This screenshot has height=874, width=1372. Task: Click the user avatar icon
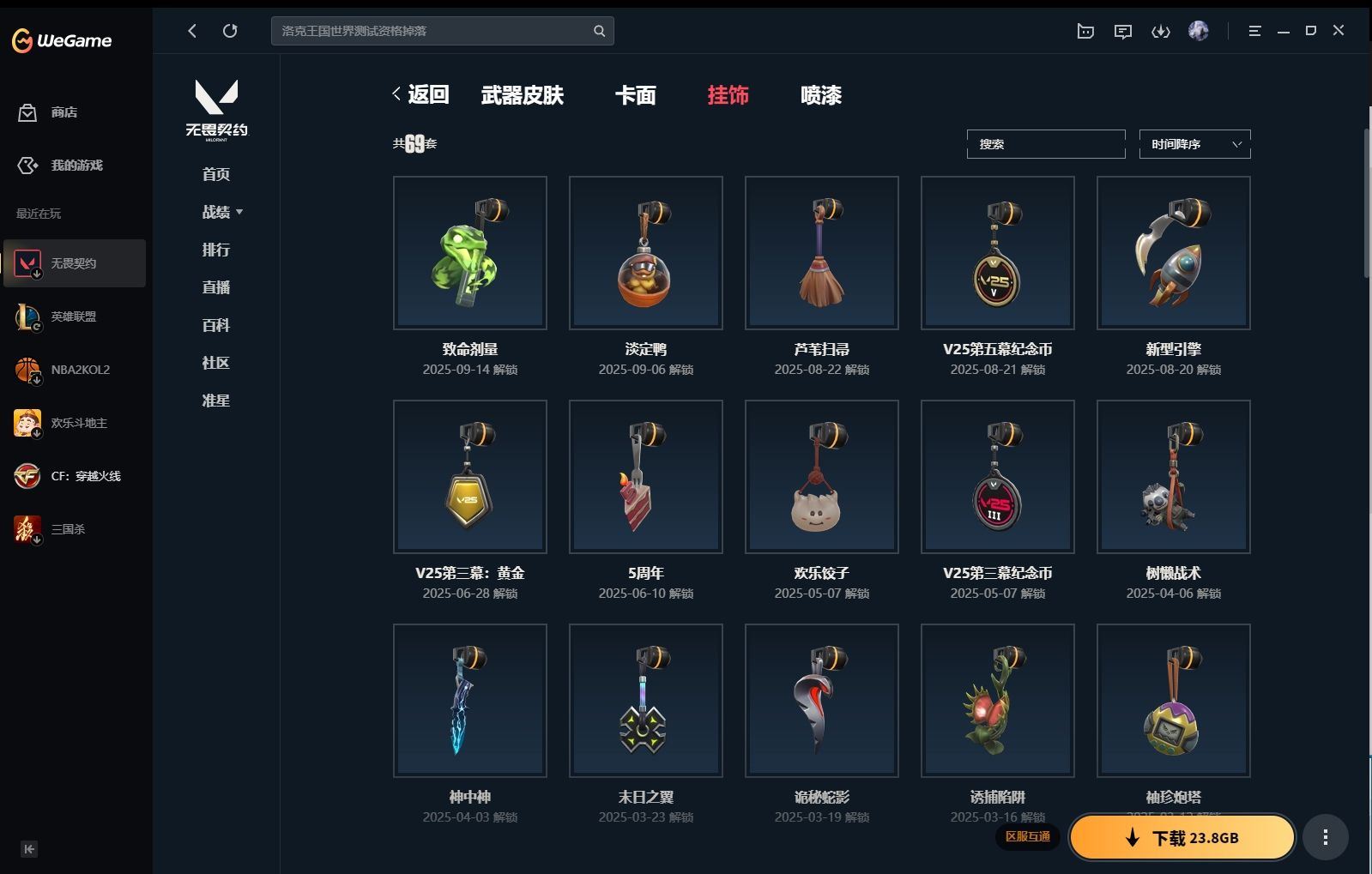coord(1198,31)
